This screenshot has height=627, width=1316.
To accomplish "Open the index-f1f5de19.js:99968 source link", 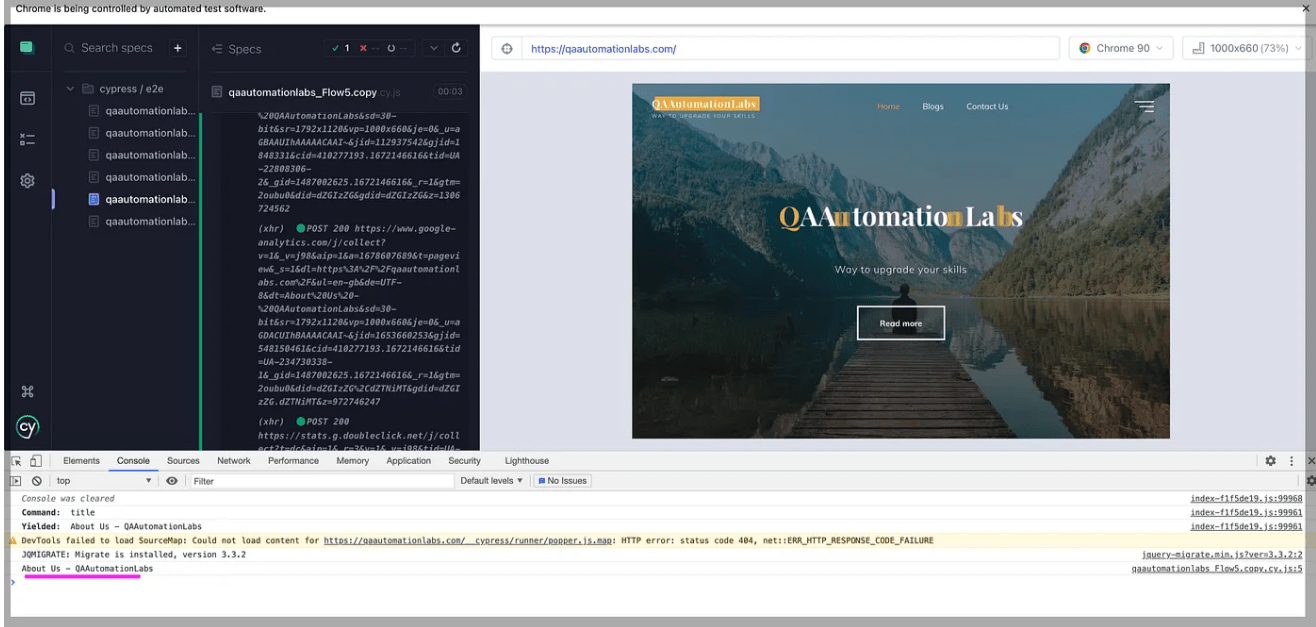I will (x=1246, y=498).
